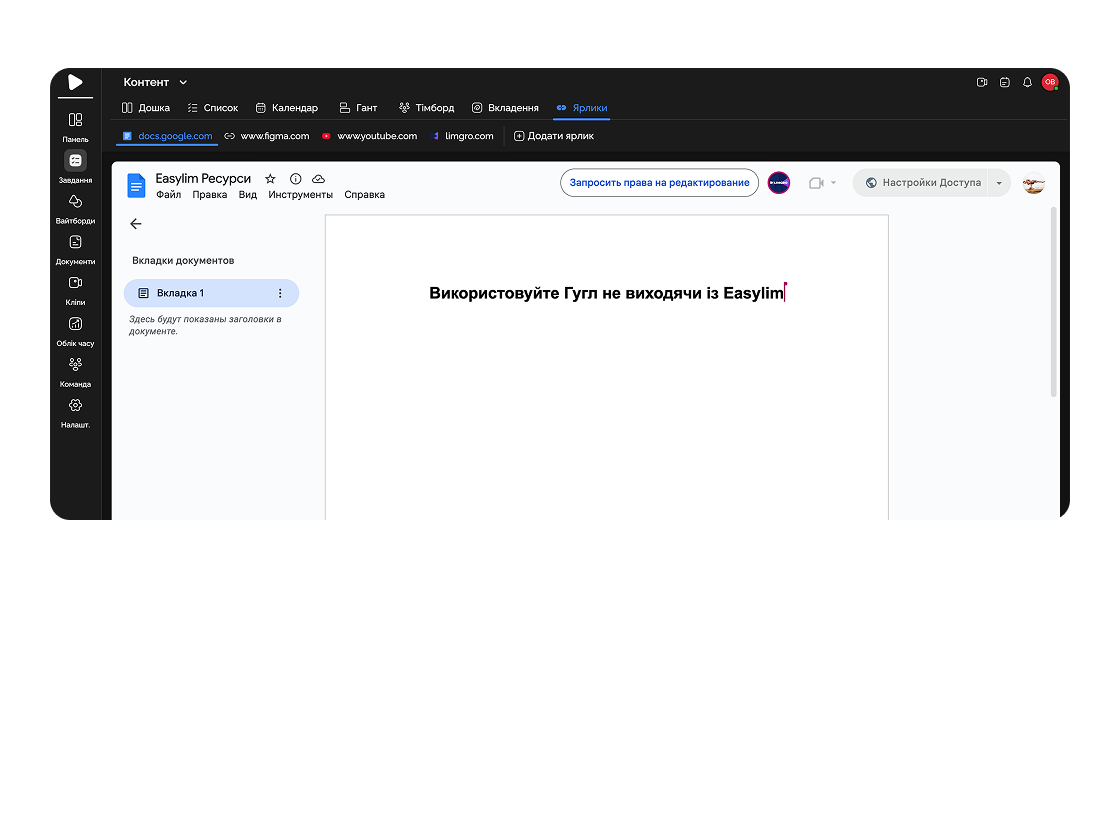
Task: Expand the Контент workspace dropdown
Action: point(182,82)
